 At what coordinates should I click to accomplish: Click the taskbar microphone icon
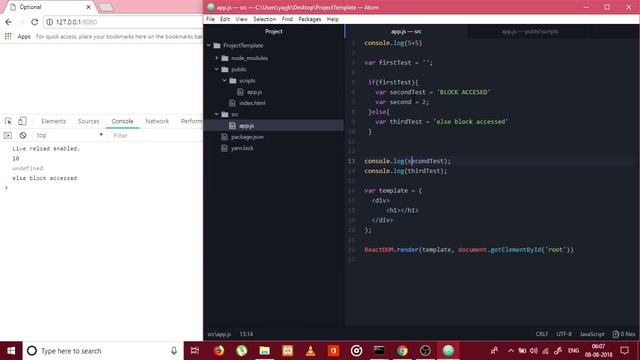tap(174, 351)
